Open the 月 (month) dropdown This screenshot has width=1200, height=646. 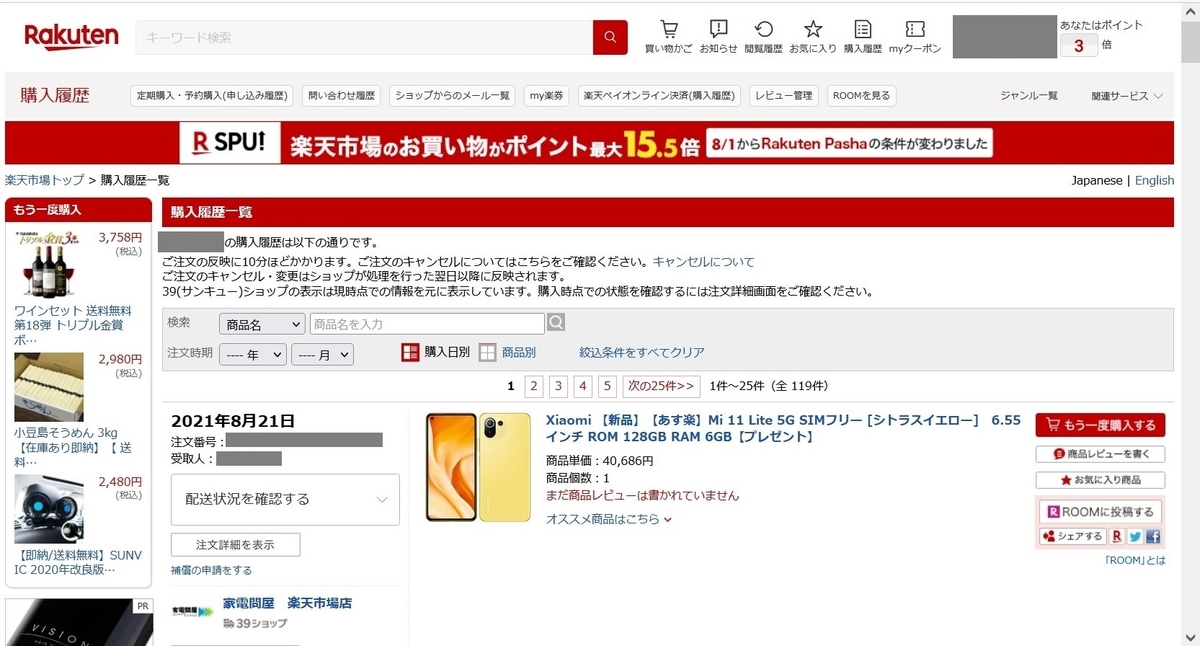322,354
